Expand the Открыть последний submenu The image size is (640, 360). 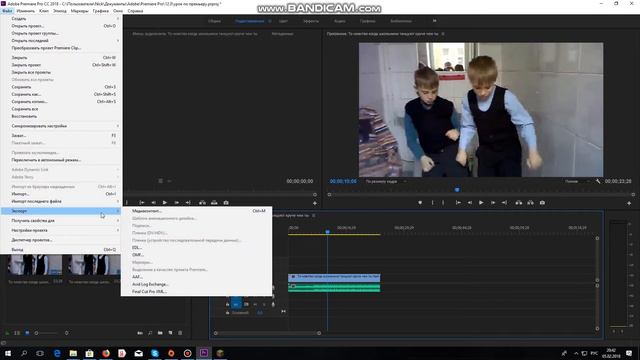[61, 40]
